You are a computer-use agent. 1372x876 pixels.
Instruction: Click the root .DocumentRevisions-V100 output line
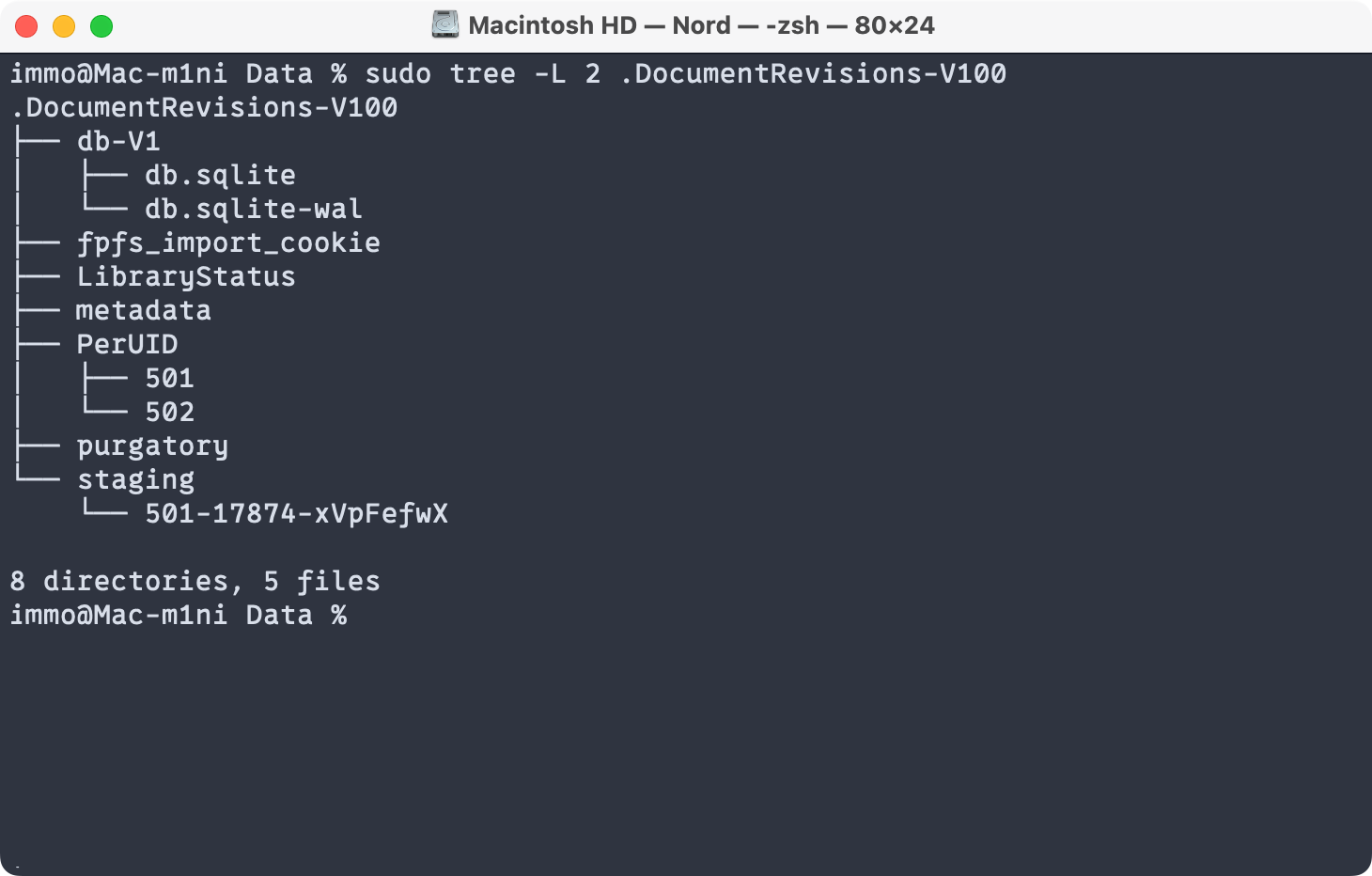204,107
